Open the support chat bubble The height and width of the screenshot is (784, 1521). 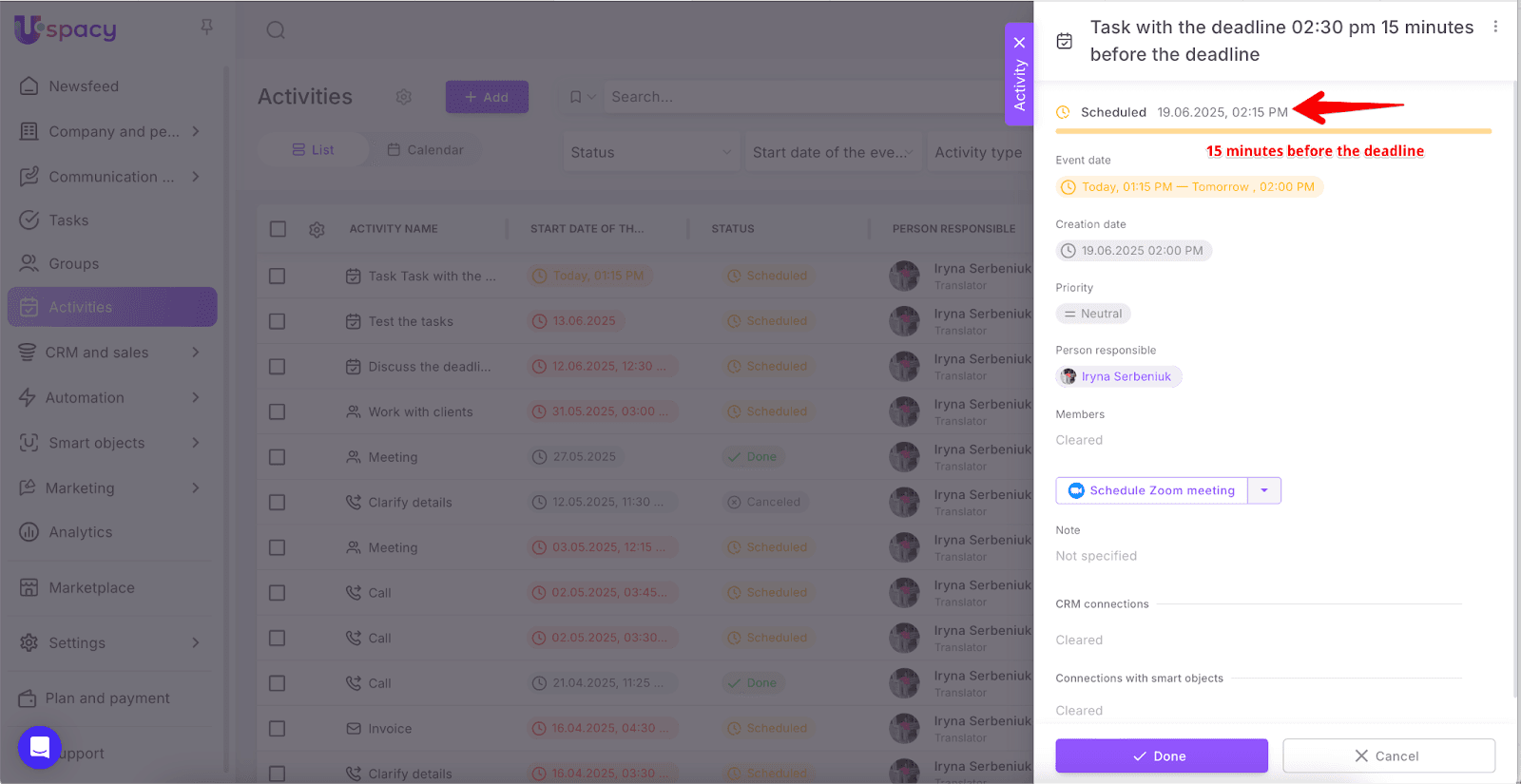tap(40, 748)
